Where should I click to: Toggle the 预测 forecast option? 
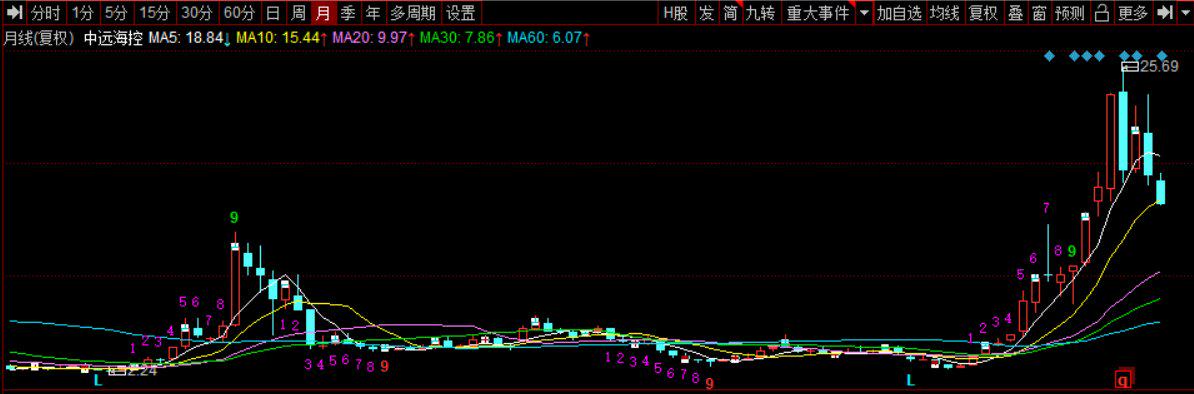[1069, 13]
